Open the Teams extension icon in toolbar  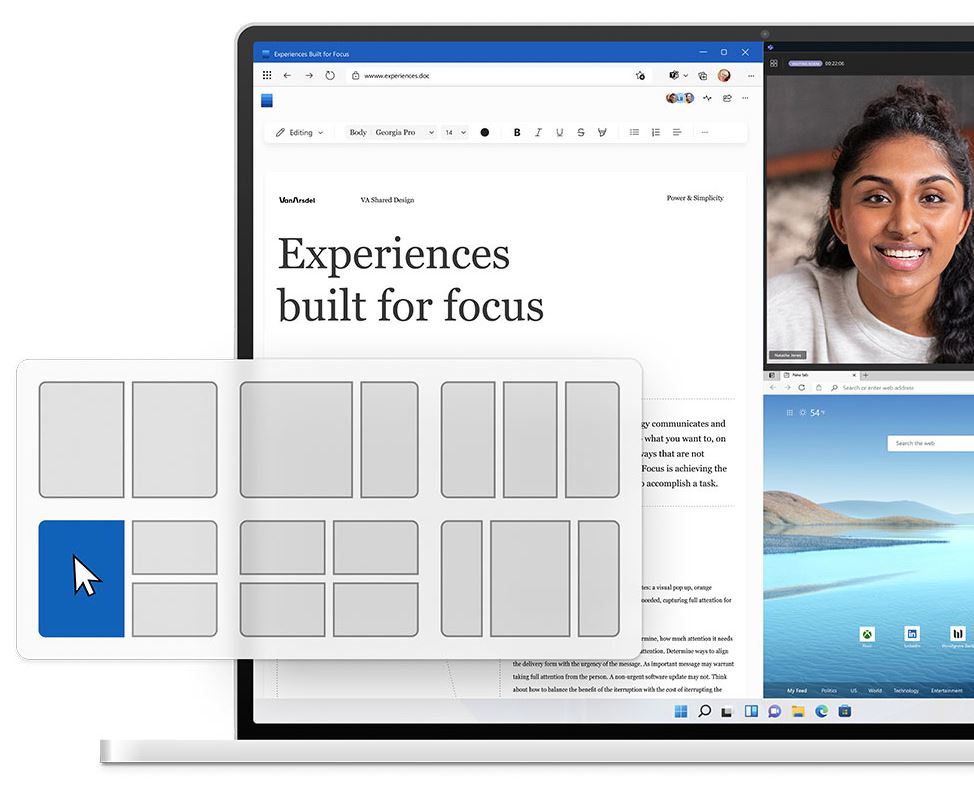pos(674,75)
